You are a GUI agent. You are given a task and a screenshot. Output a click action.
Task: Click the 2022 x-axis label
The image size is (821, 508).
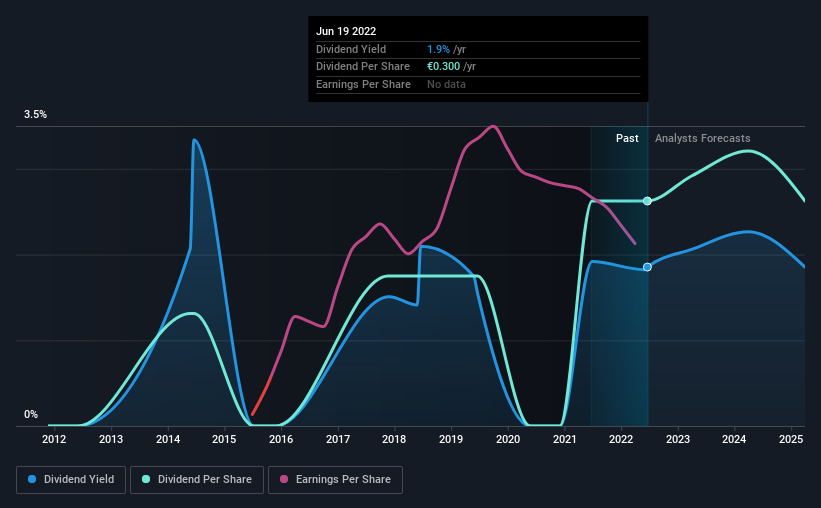pos(621,439)
